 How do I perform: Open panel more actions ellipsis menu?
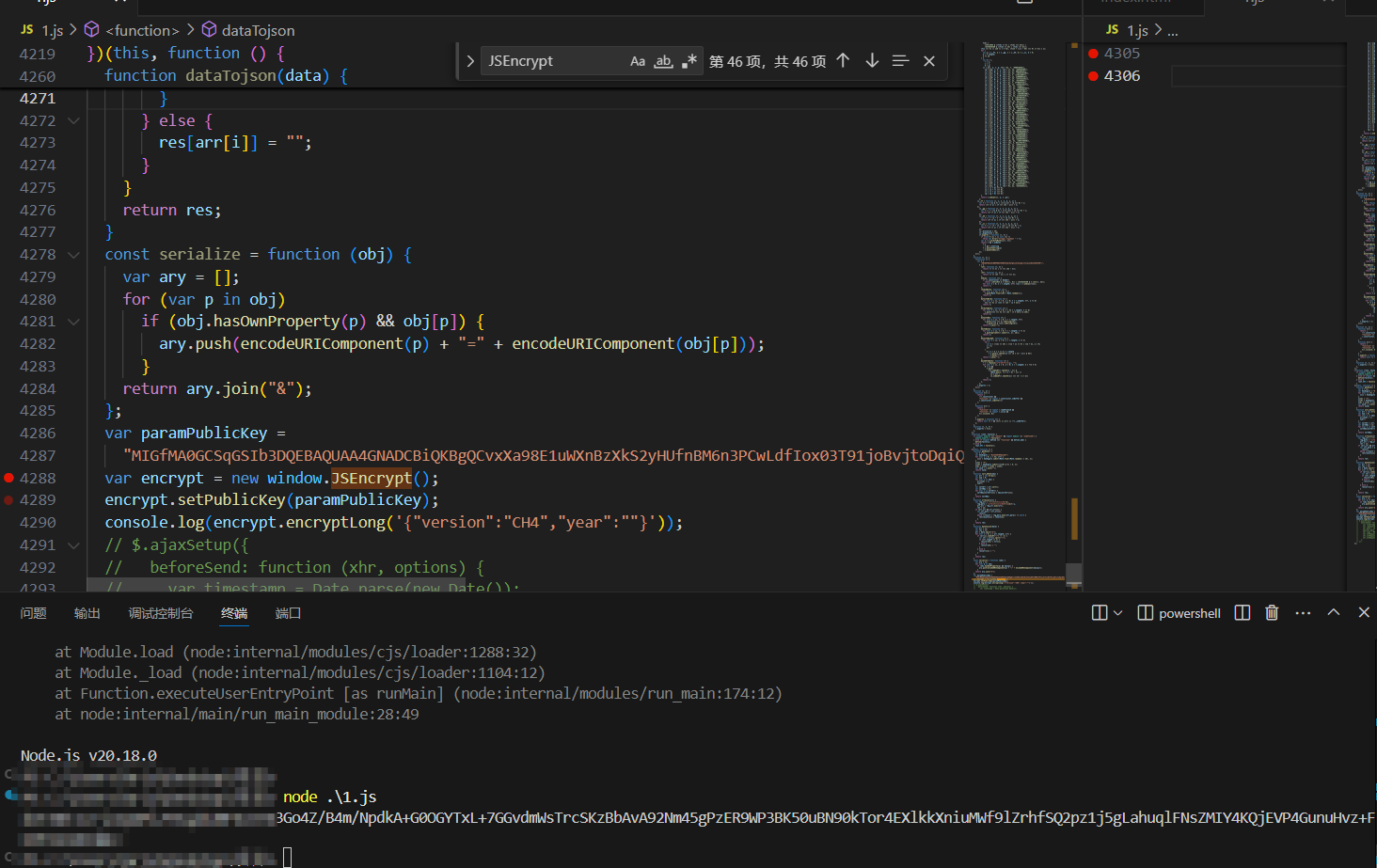click(1303, 613)
